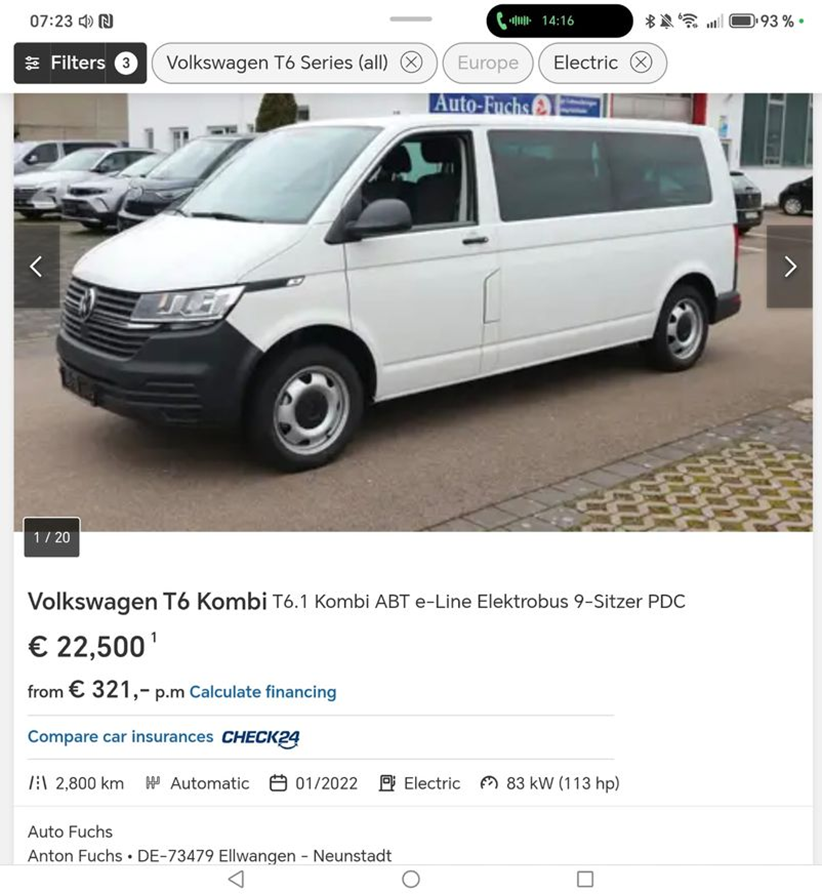Image resolution: width=822 pixels, height=894 pixels.
Task: Remove the Volkswagen T6 Series filter chip
Action: [x=411, y=62]
